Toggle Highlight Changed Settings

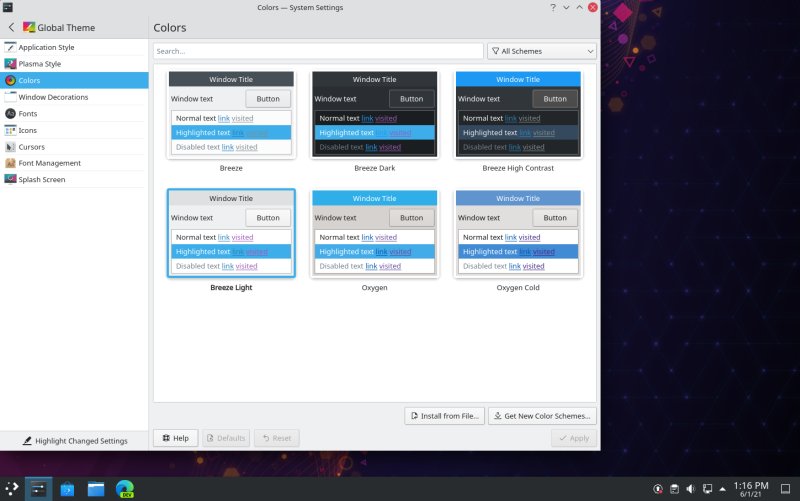point(74,440)
